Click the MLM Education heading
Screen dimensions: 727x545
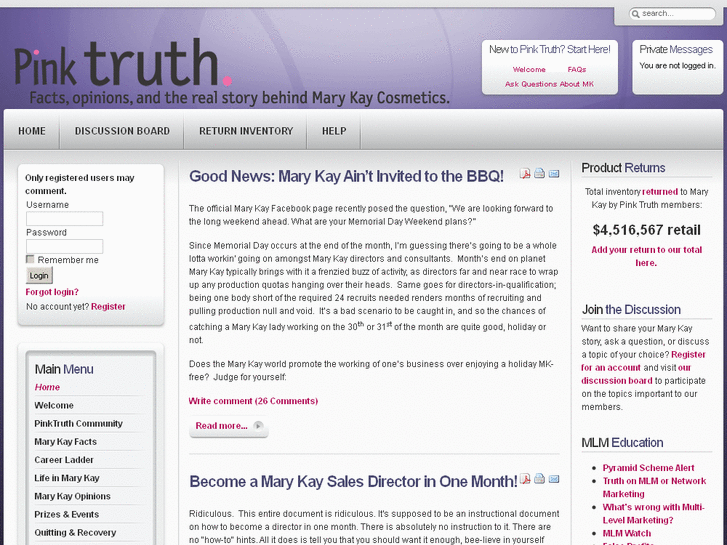pyautogui.click(x=622, y=442)
